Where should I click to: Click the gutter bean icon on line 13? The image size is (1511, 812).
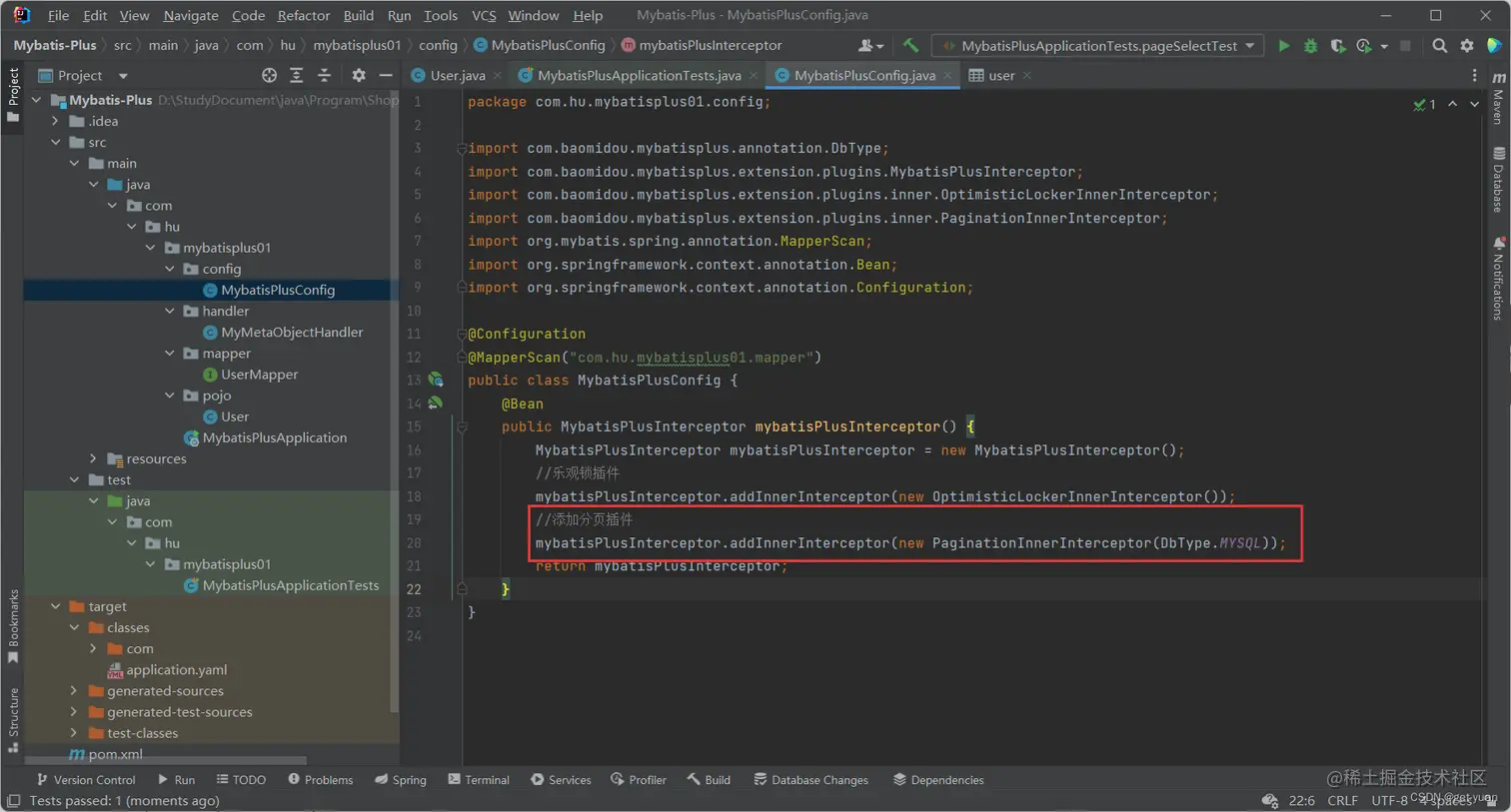(x=436, y=380)
